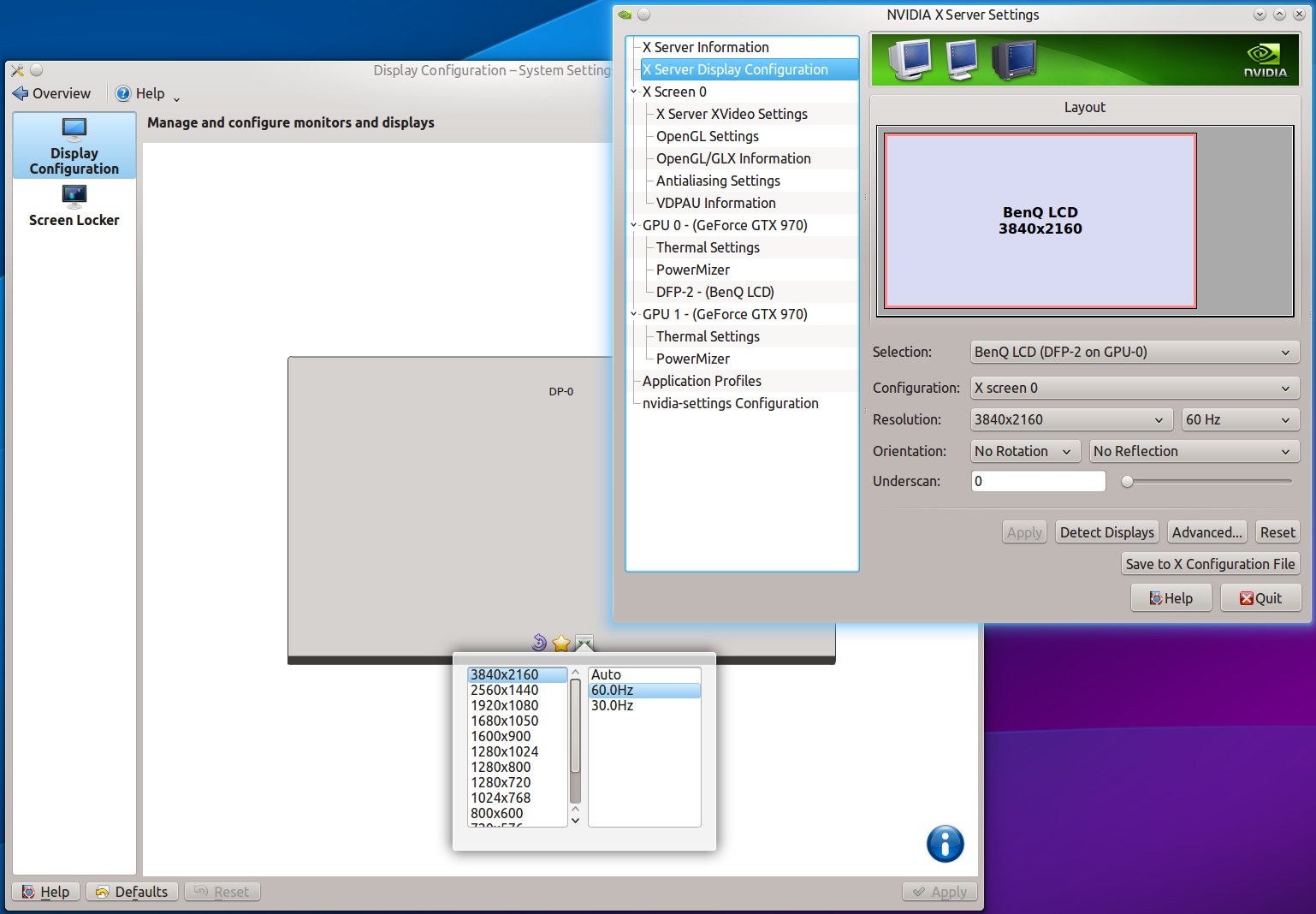Open PowerMizer under GPU 1

693,359
